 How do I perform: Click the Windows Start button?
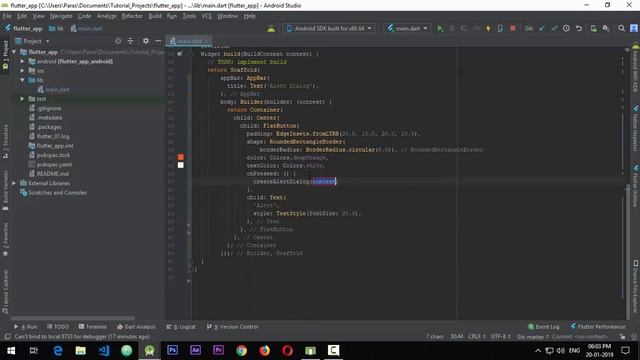point(11,350)
